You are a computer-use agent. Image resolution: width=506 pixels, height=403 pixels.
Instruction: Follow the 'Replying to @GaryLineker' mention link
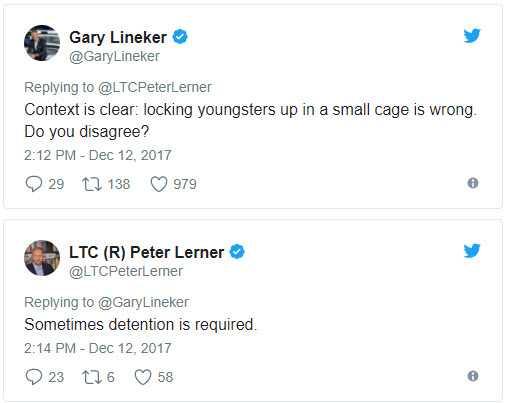click(x=143, y=302)
